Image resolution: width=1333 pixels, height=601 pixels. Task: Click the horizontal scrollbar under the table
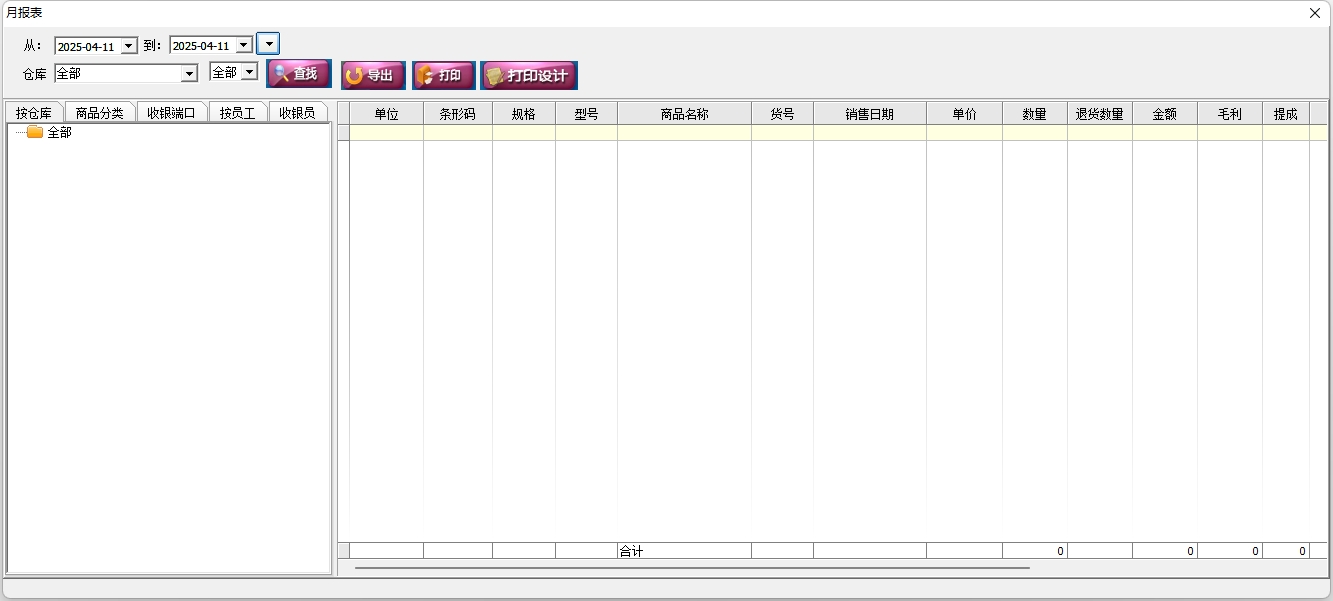pos(692,567)
